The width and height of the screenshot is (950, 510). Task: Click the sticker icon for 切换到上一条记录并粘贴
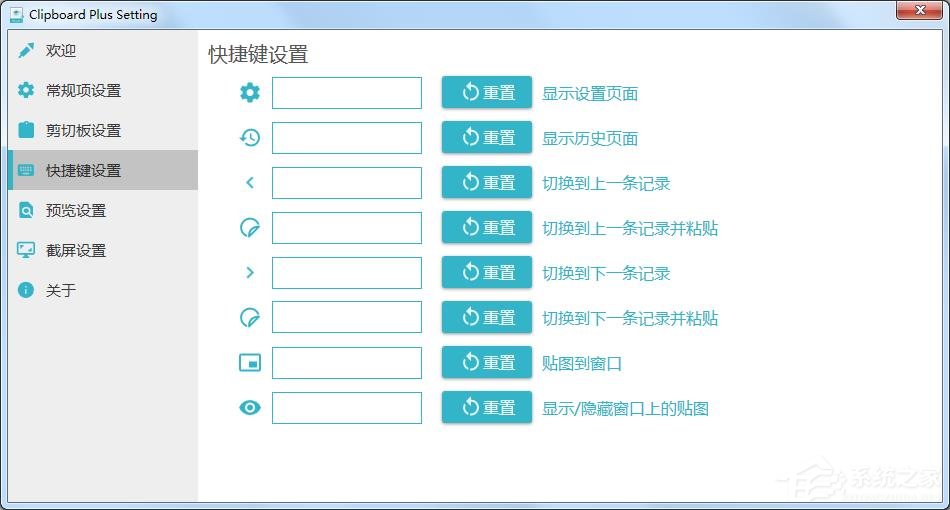point(250,228)
